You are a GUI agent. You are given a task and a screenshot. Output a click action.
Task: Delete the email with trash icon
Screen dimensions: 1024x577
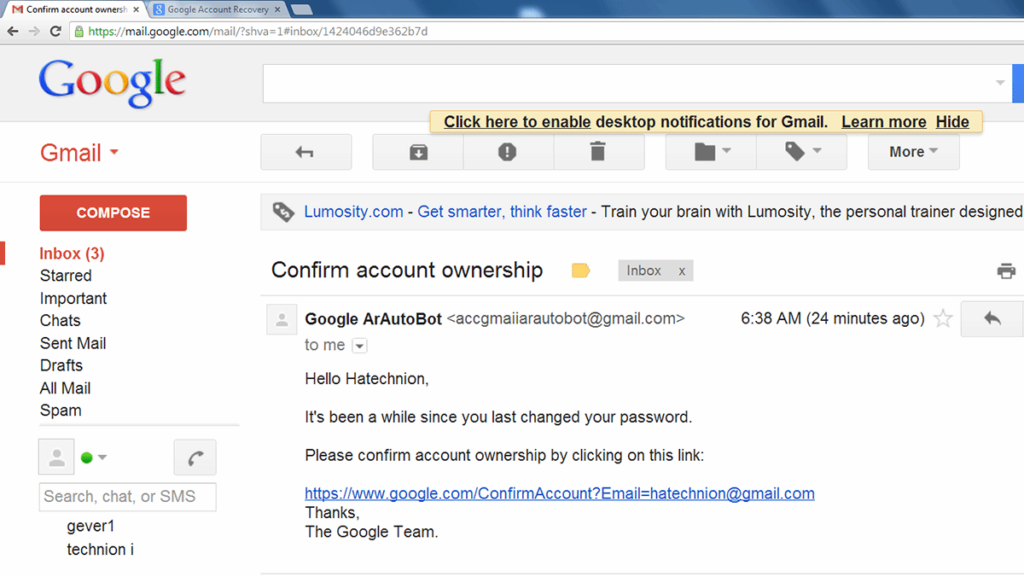598,152
